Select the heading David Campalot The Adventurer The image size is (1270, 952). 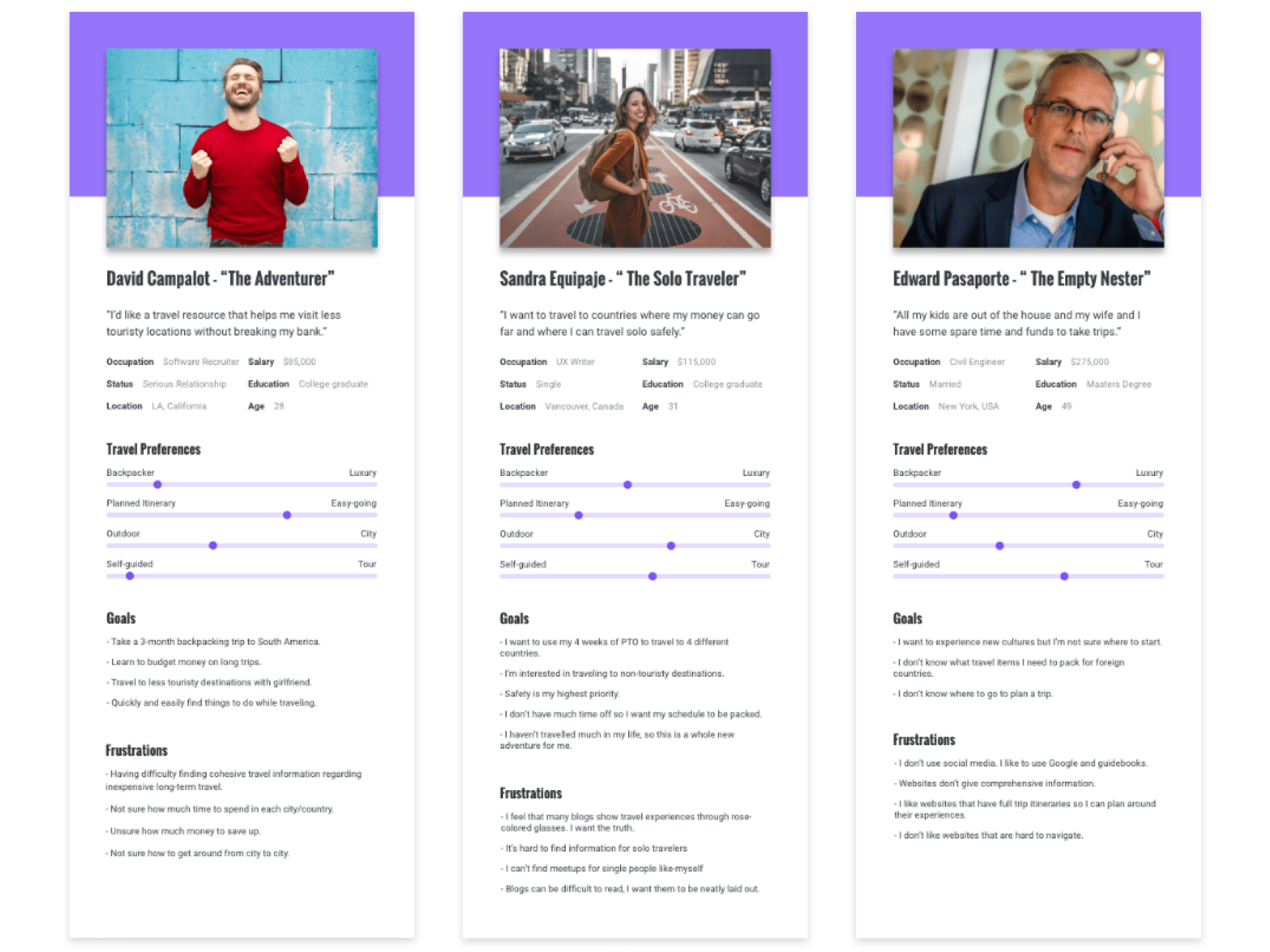[x=220, y=279]
